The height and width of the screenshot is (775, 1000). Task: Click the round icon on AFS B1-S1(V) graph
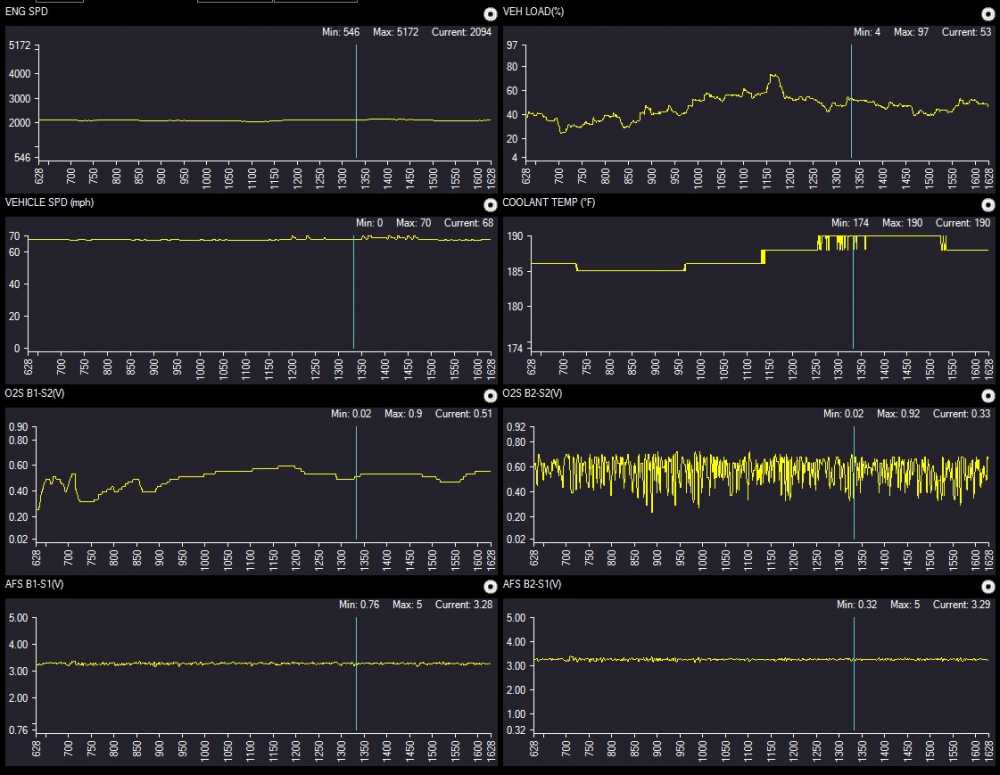489,586
